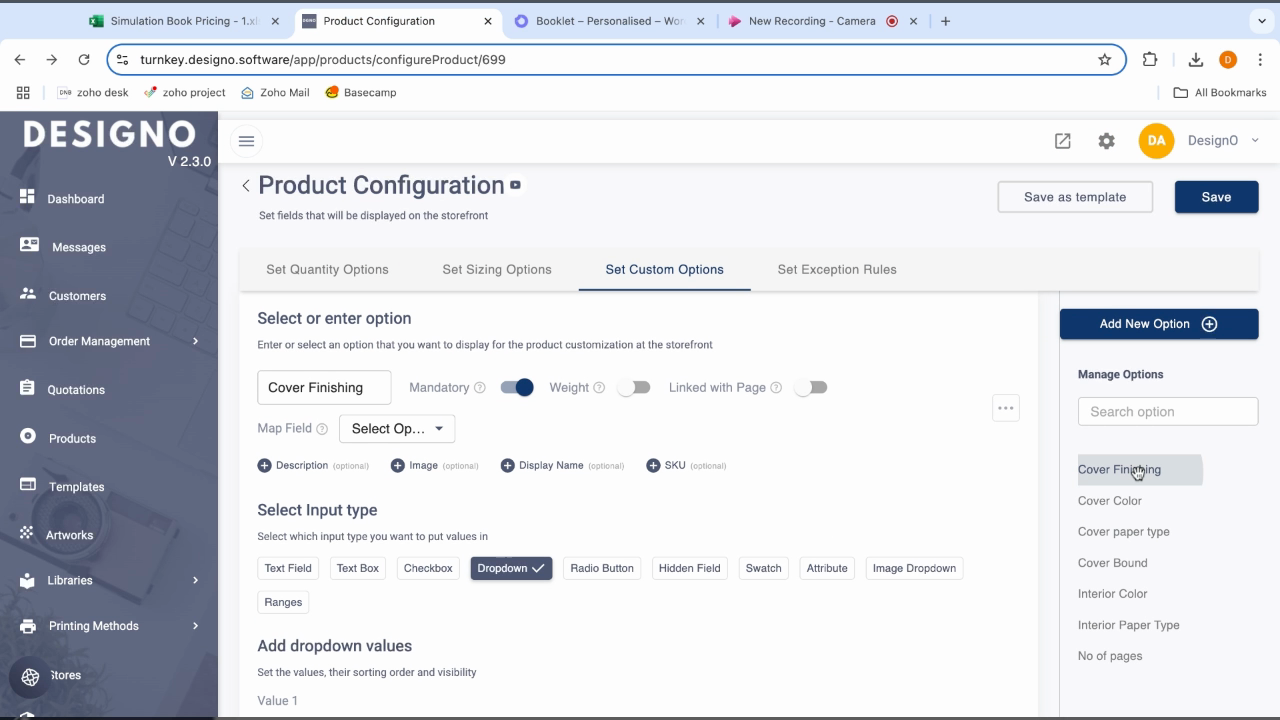Turn on Linked with Page toggle

810,387
